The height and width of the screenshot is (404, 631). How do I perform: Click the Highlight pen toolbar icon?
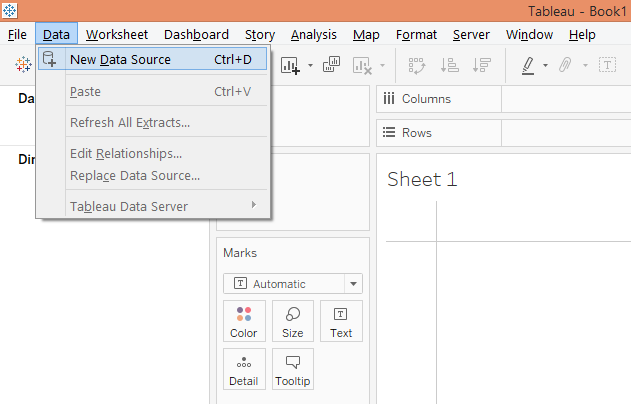(x=529, y=65)
